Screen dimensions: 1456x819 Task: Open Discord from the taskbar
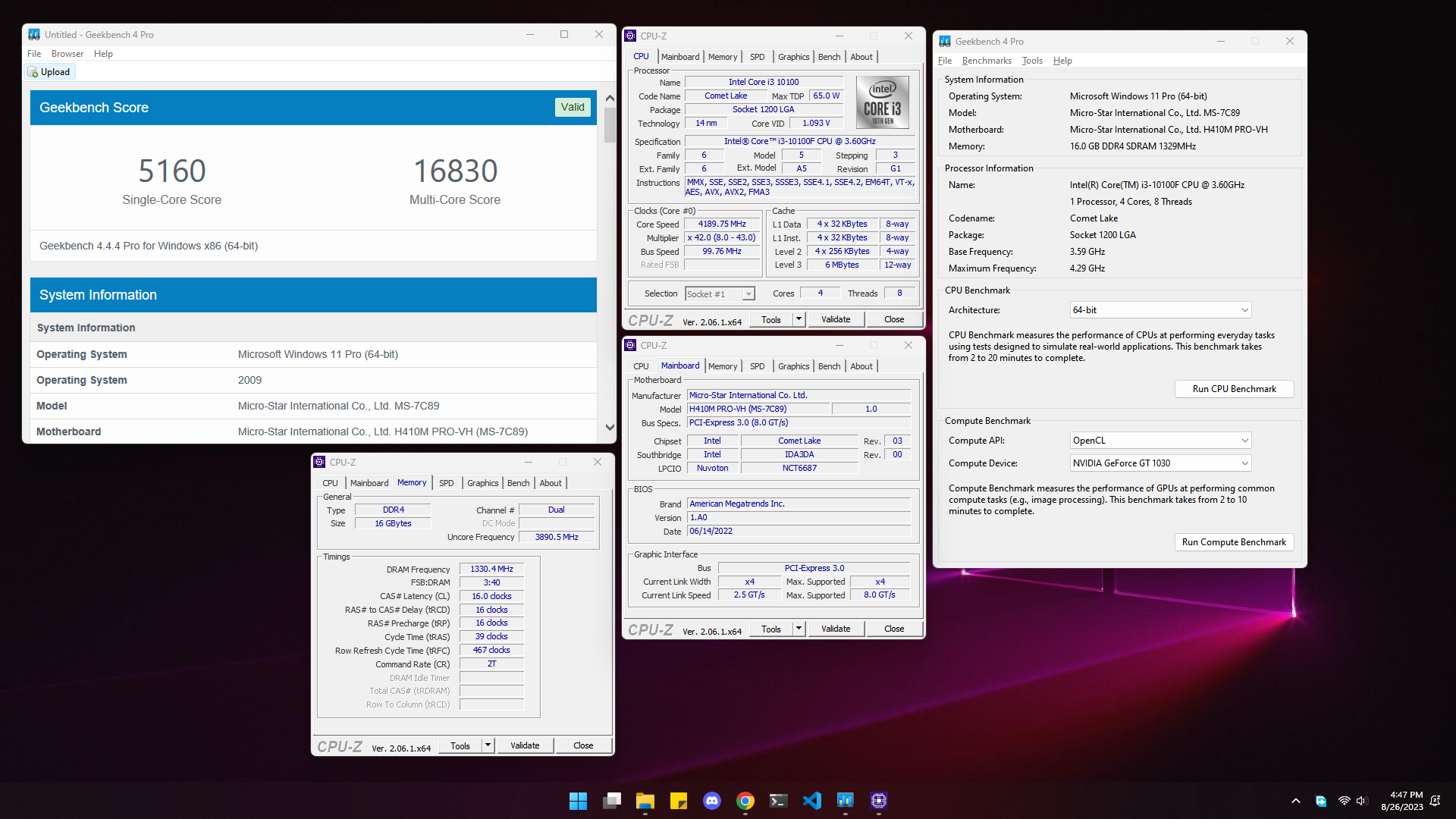pos(712,801)
